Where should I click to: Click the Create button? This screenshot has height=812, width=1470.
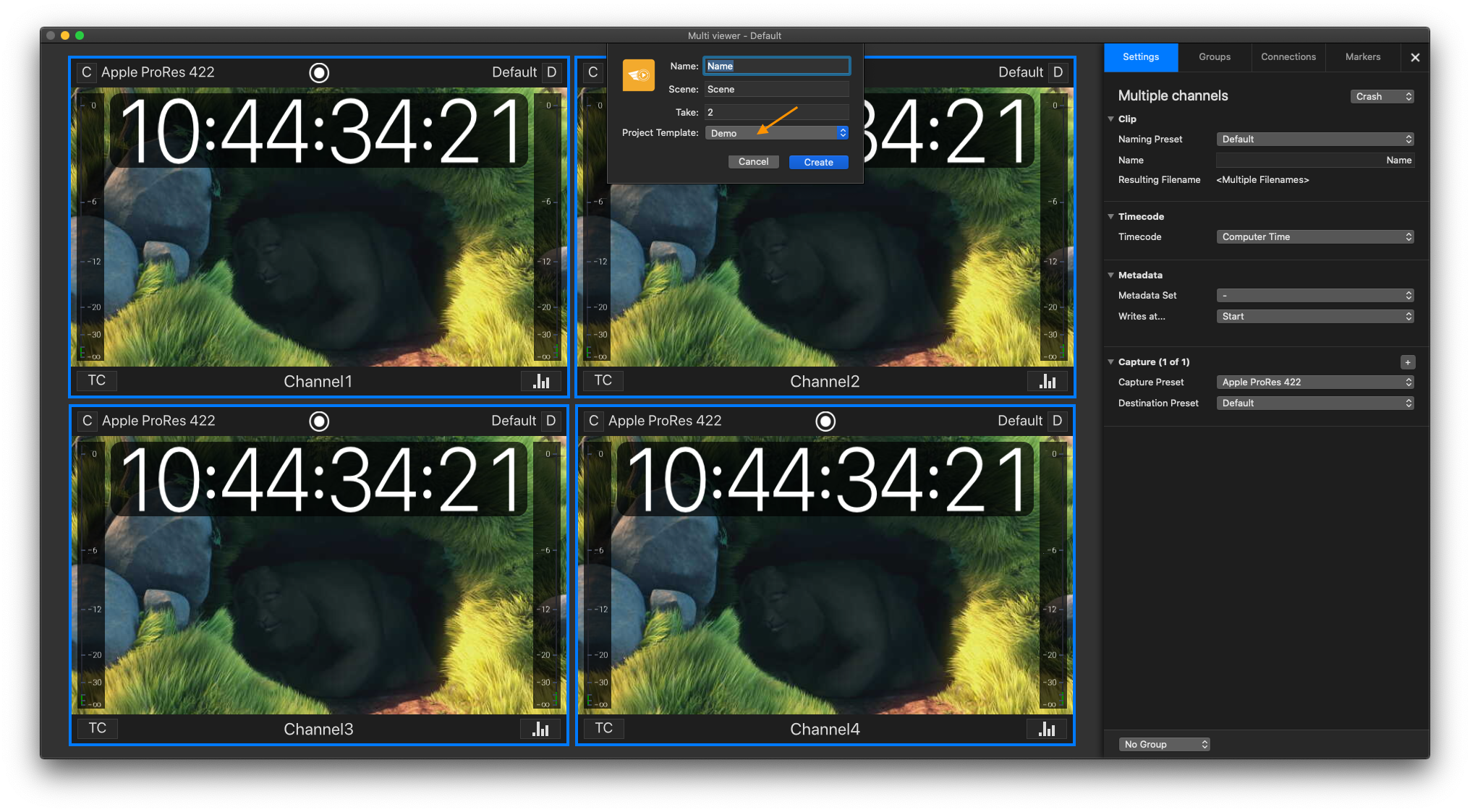click(819, 162)
